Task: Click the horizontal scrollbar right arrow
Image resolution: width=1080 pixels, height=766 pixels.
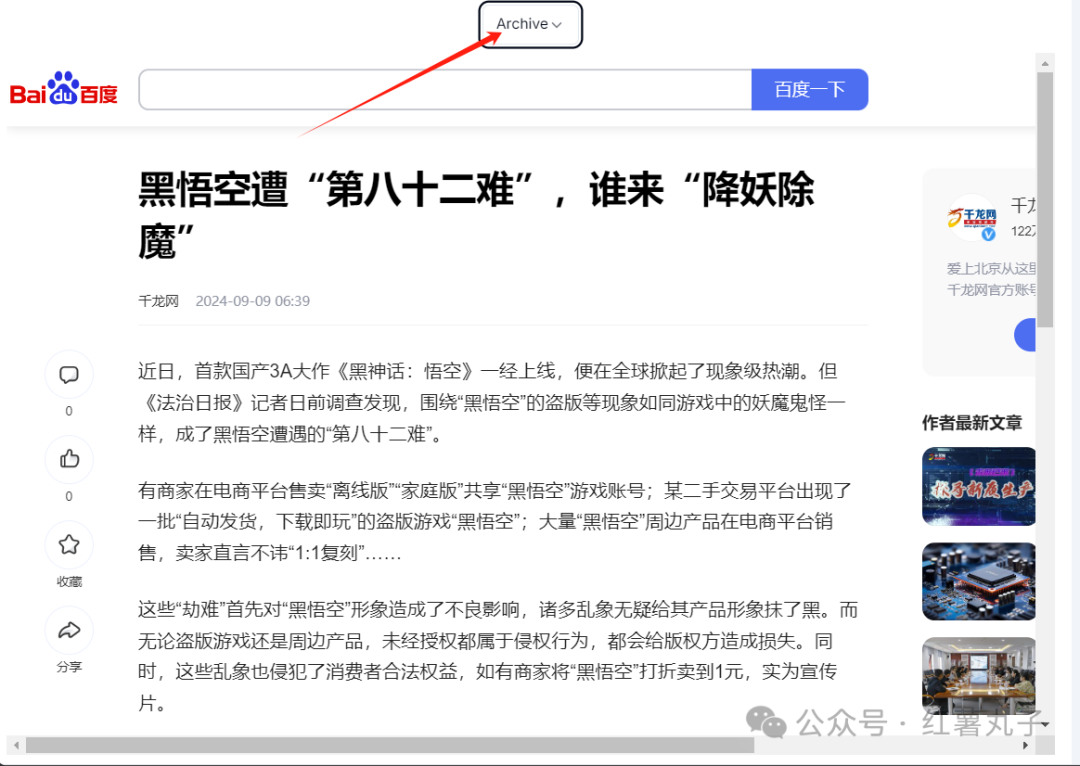Action: [x=1026, y=745]
